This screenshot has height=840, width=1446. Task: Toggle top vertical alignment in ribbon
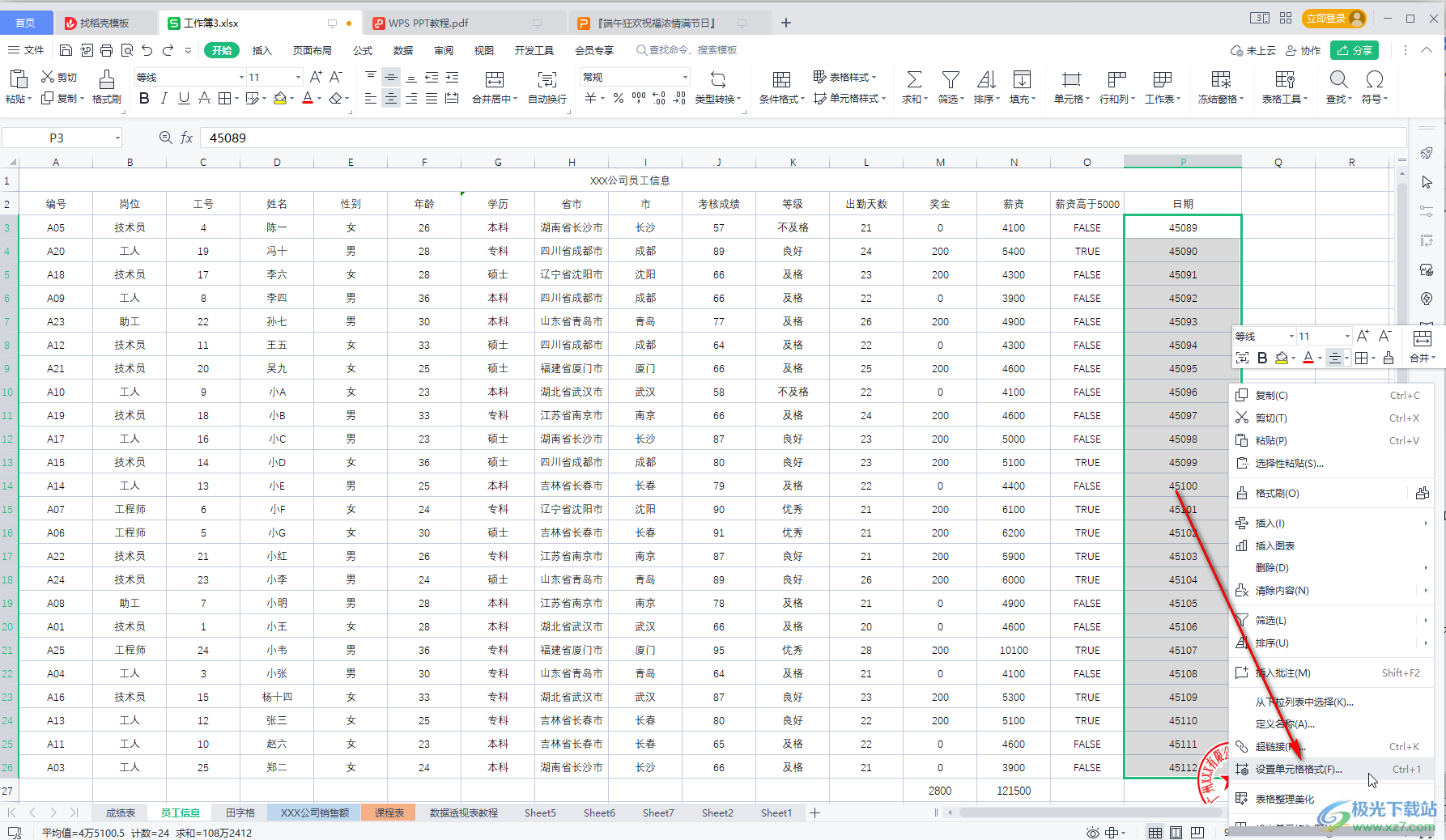click(371, 77)
